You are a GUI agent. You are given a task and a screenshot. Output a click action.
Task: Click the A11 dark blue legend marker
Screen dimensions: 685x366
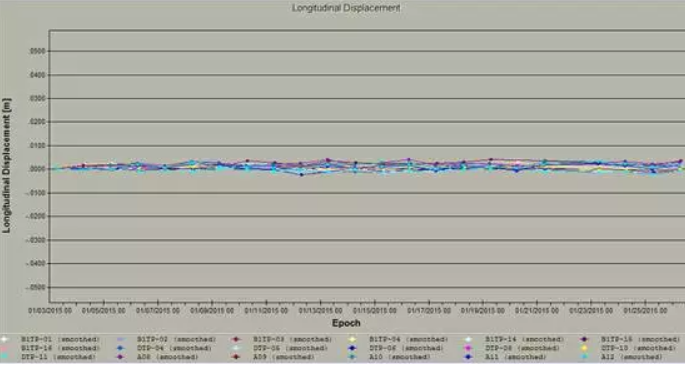tap(468, 357)
